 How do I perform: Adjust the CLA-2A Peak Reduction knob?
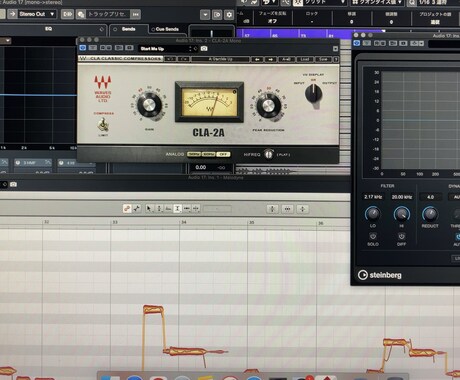click(x=268, y=106)
